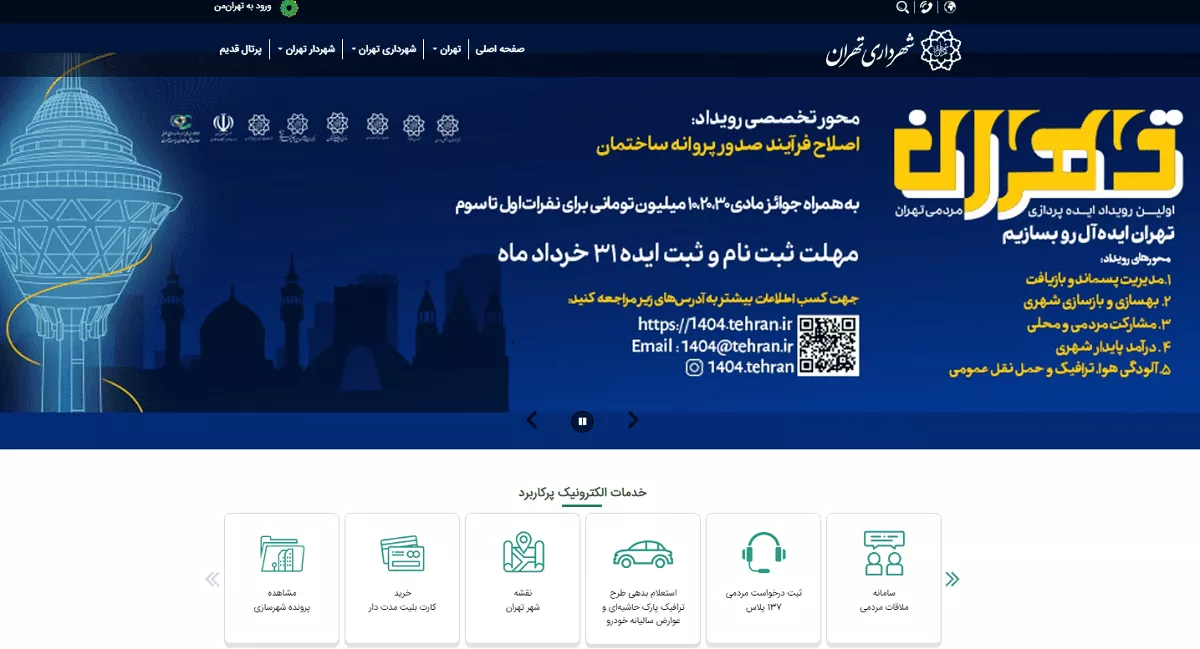Advance to the next banner slide arrow
This screenshot has width=1200, height=649.
pos(633,420)
